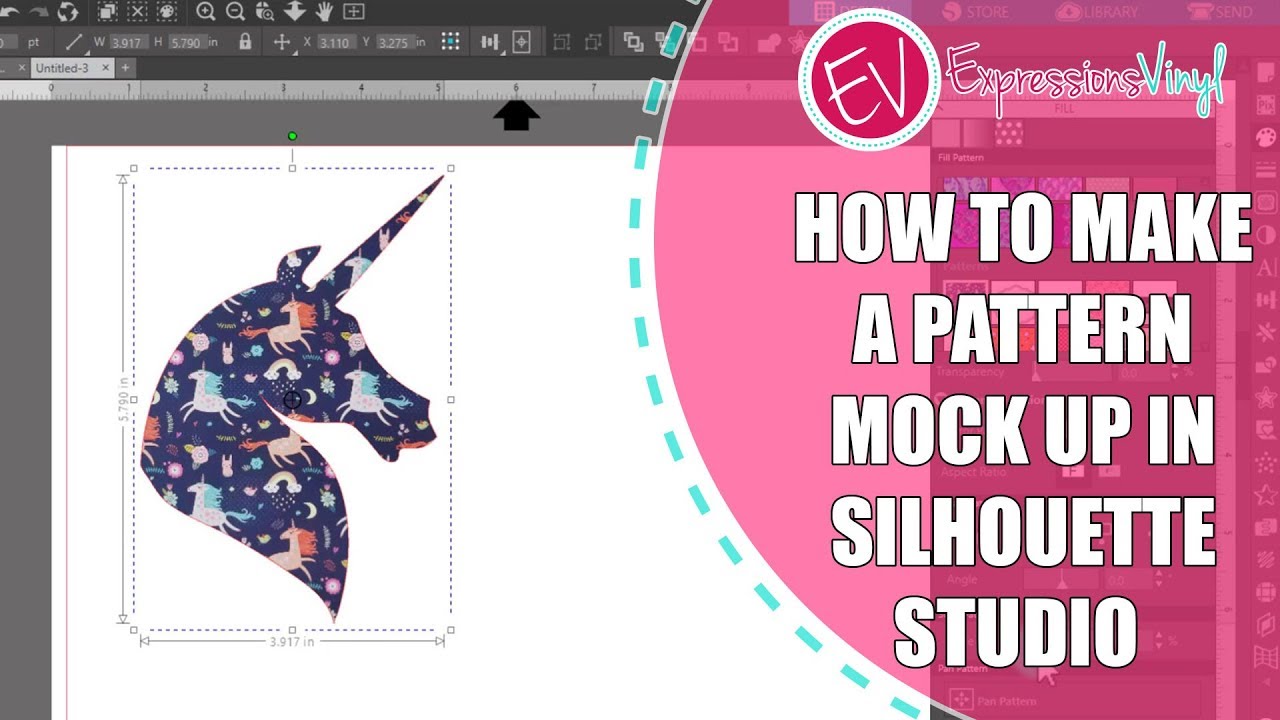Choose the solid color fill type swatch
The height and width of the screenshot is (720, 1280).
pyautogui.click(x=945, y=132)
